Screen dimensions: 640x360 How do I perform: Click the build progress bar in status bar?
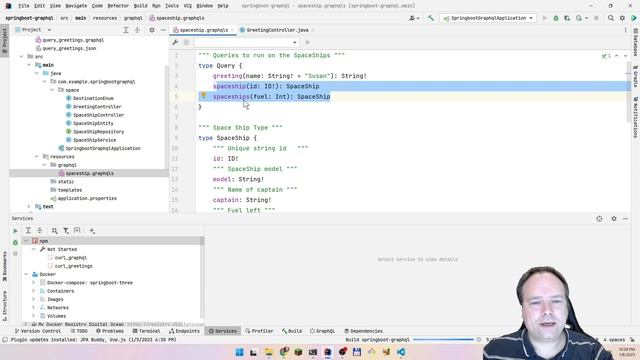(443, 340)
